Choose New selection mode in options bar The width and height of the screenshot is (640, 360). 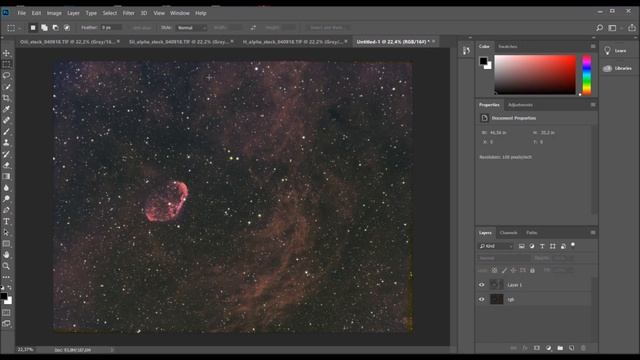(x=33, y=28)
